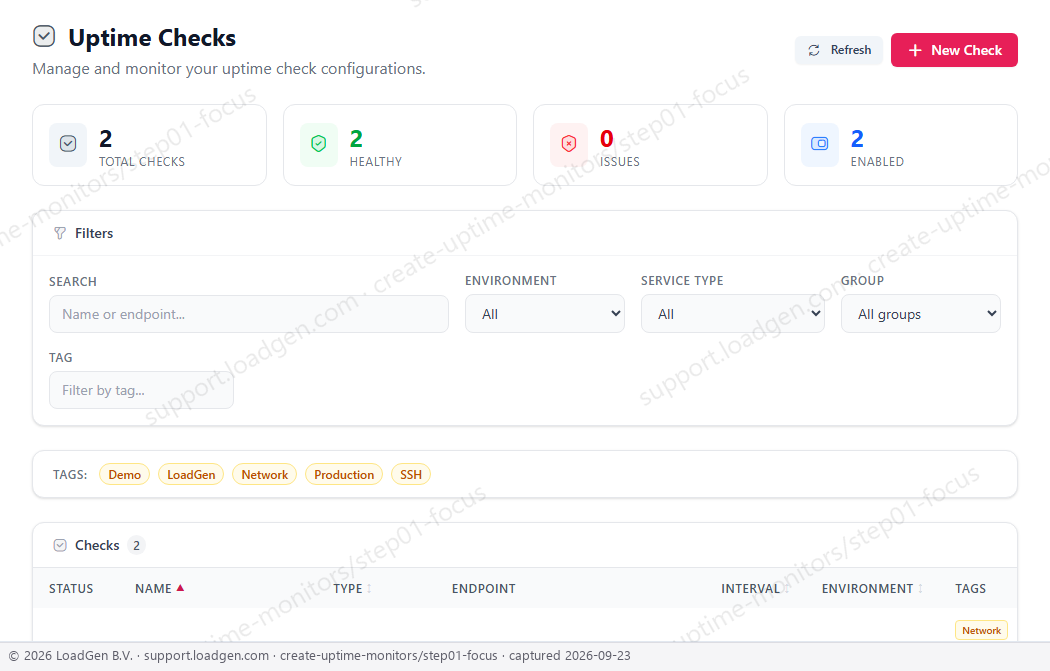Filter by the LoadGen tag
This screenshot has width=1050, height=671.
tap(191, 474)
